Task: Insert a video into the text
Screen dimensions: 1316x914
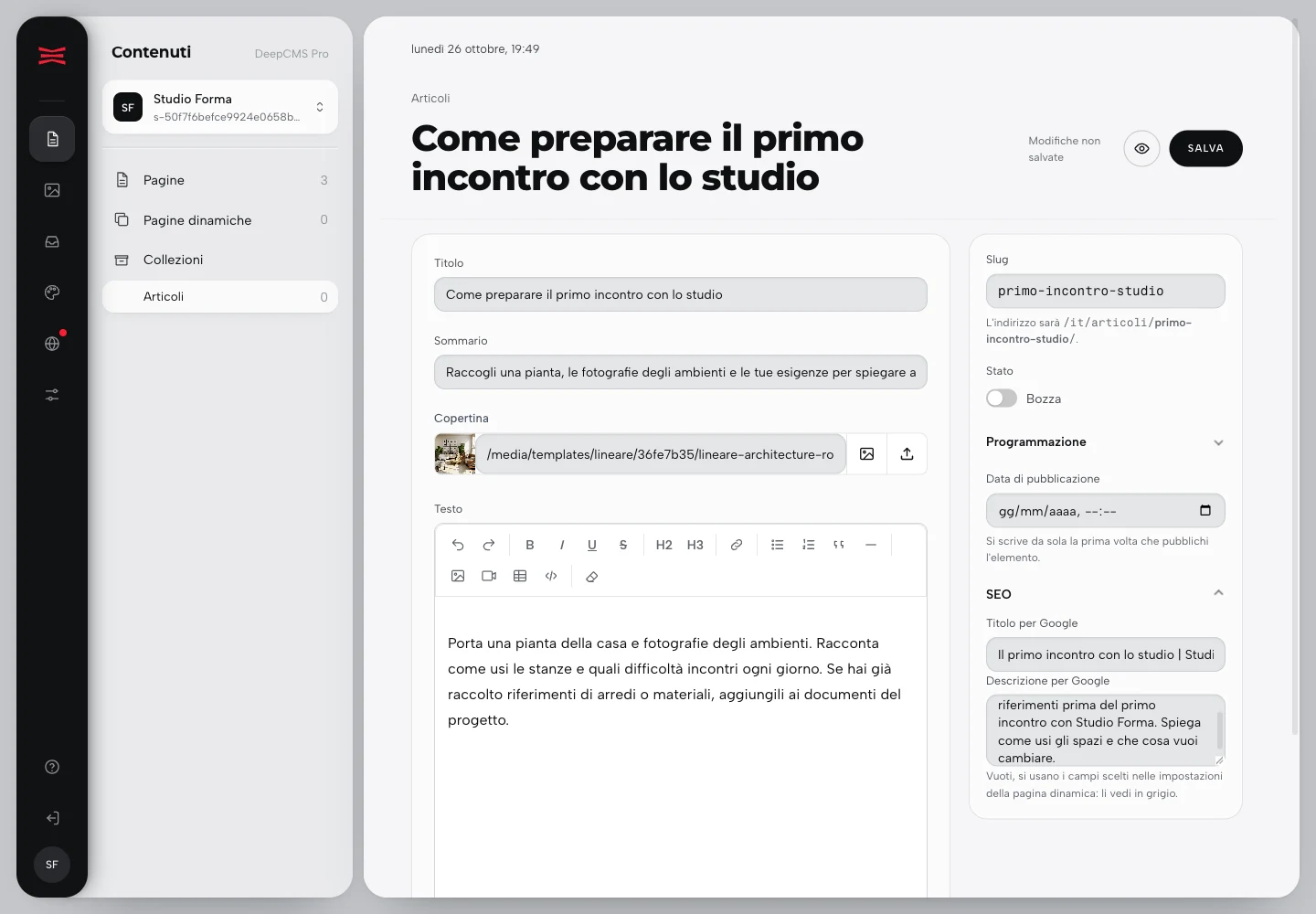Action: 489,576
